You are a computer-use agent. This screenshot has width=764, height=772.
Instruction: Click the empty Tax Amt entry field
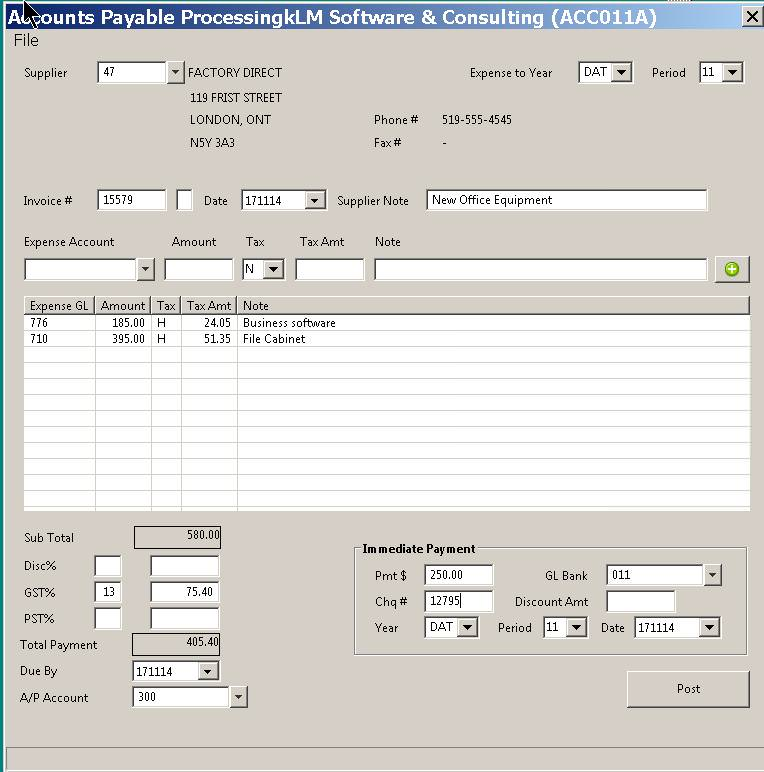[330, 269]
